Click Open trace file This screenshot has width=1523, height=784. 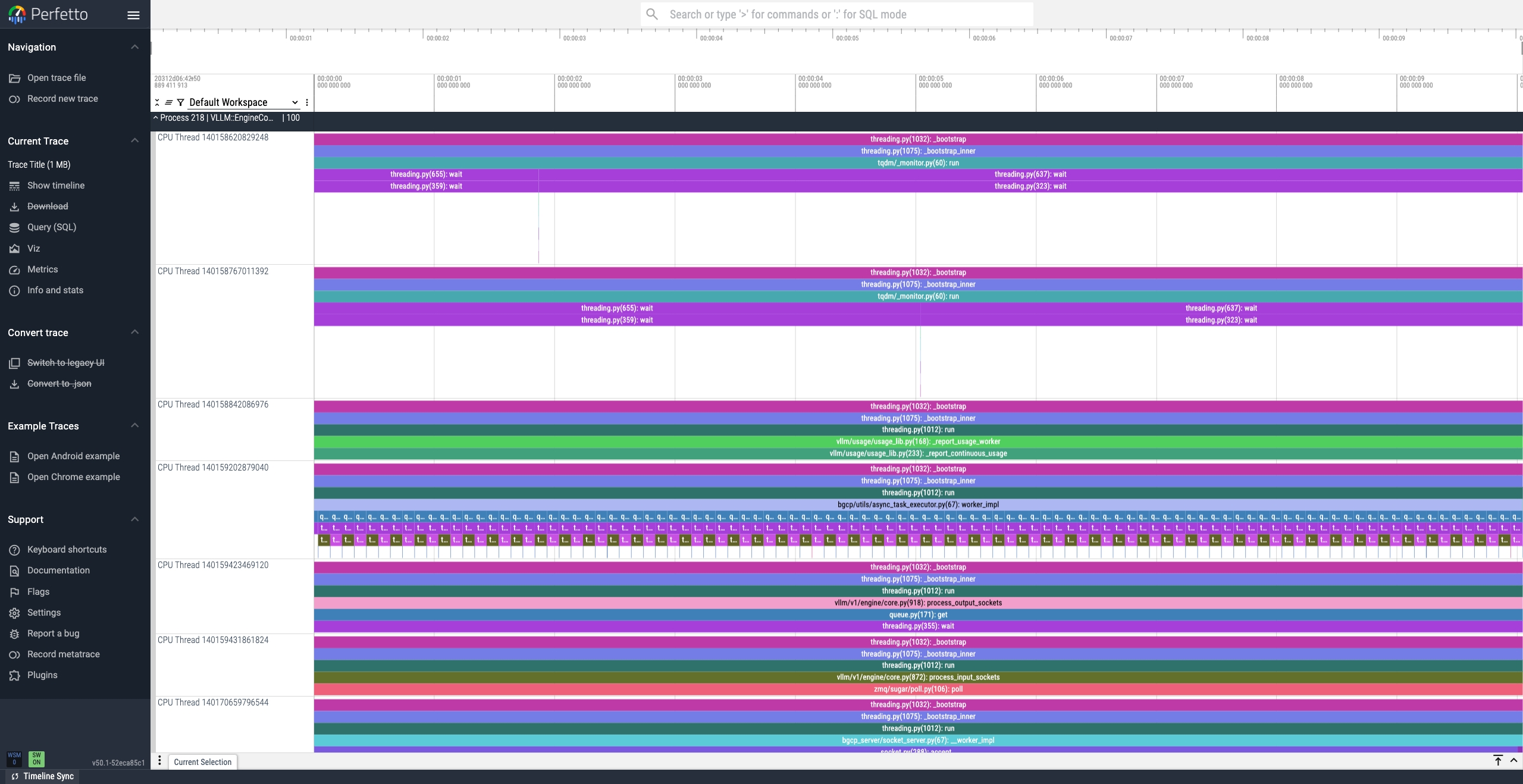56,78
